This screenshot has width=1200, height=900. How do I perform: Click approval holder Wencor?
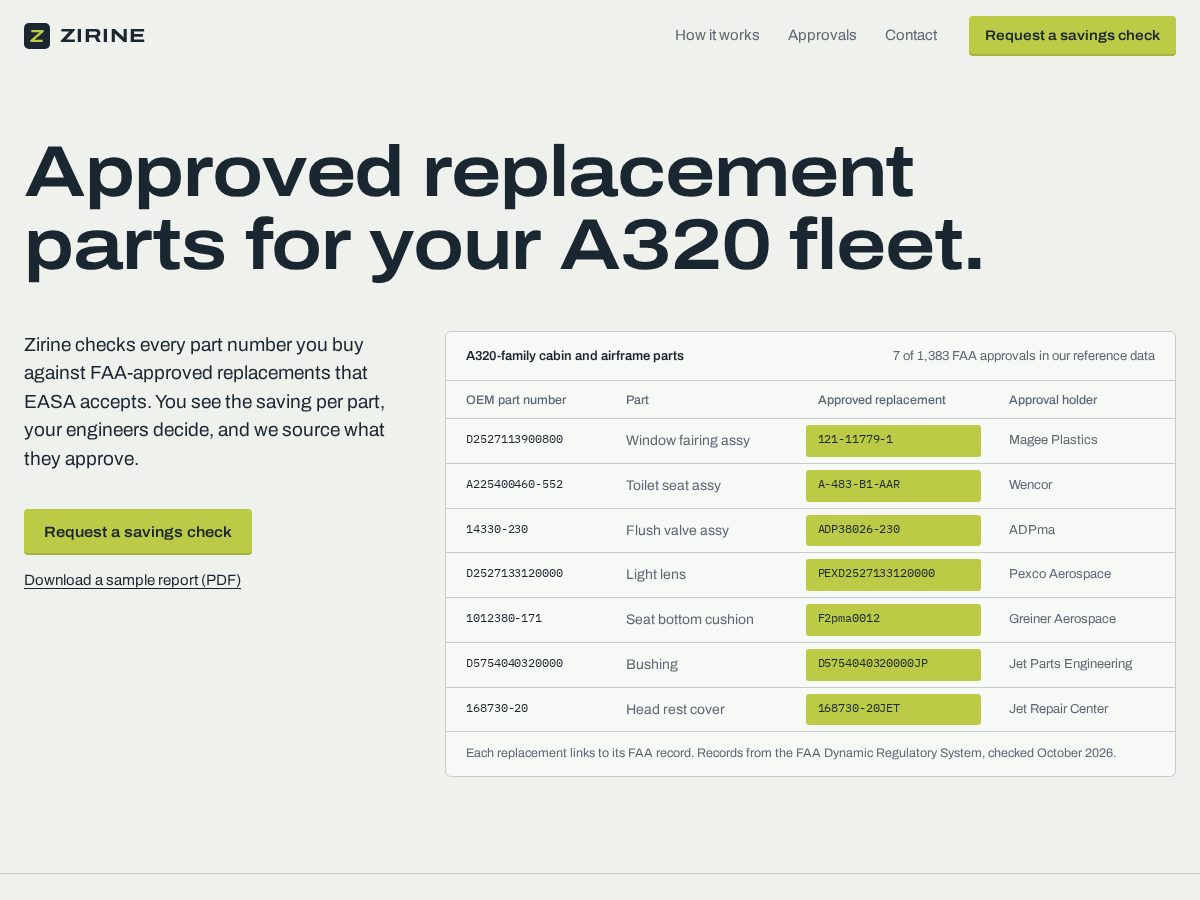point(1030,485)
